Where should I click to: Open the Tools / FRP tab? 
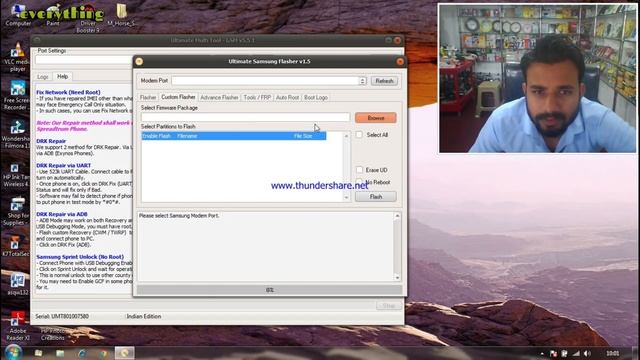[x=257, y=98]
